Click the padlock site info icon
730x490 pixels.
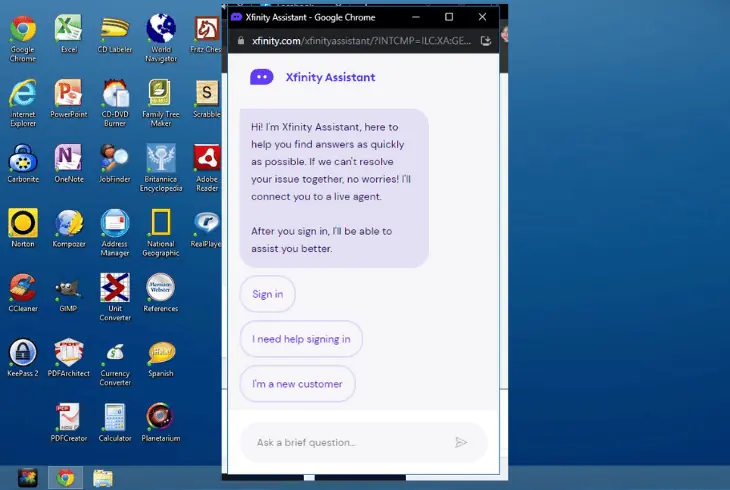[241, 41]
